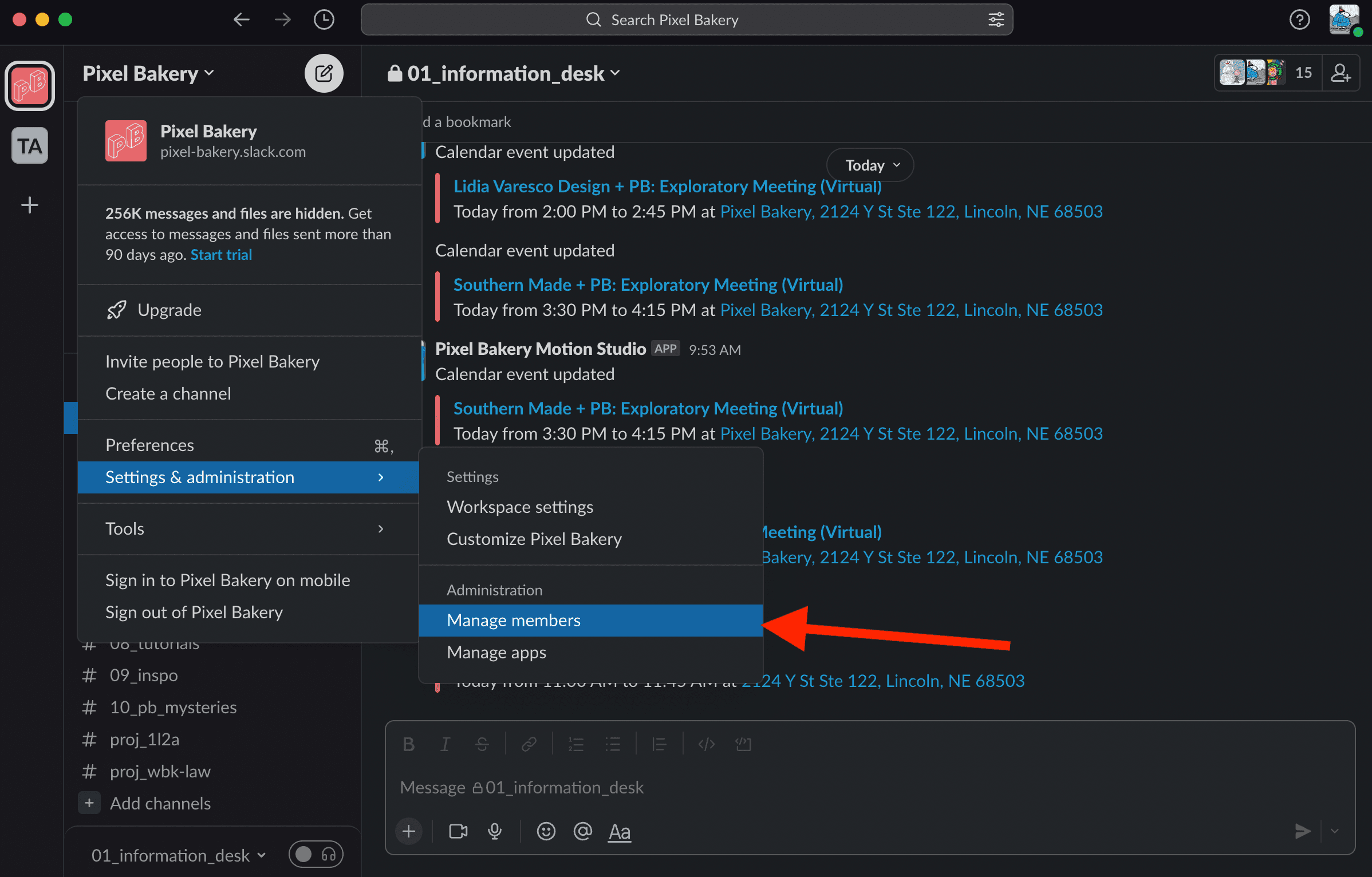The height and width of the screenshot is (877, 1372).
Task: Open the attachments plus button
Action: (x=409, y=831)
